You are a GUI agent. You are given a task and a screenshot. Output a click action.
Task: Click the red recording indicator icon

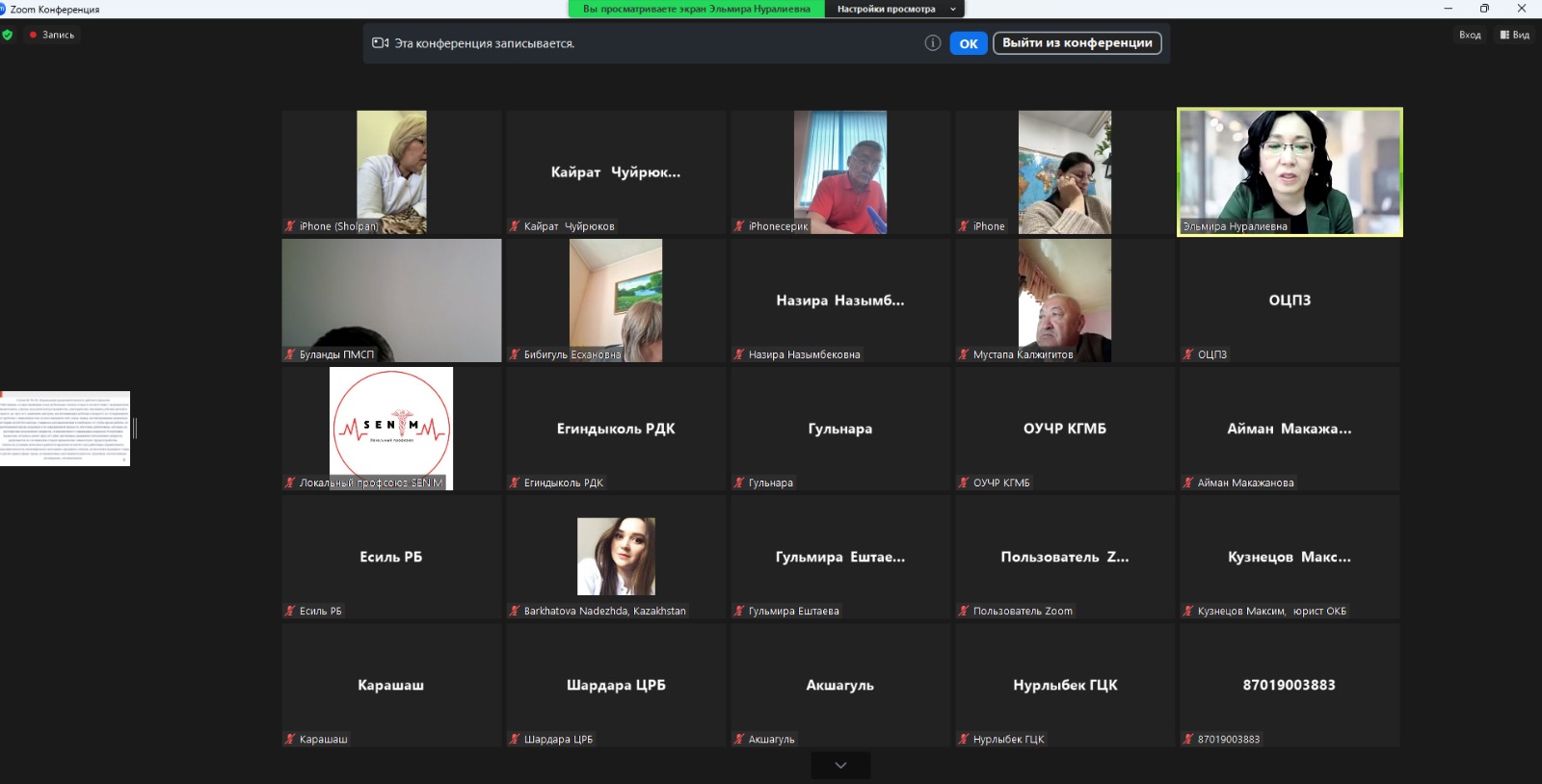click(33, 35)
